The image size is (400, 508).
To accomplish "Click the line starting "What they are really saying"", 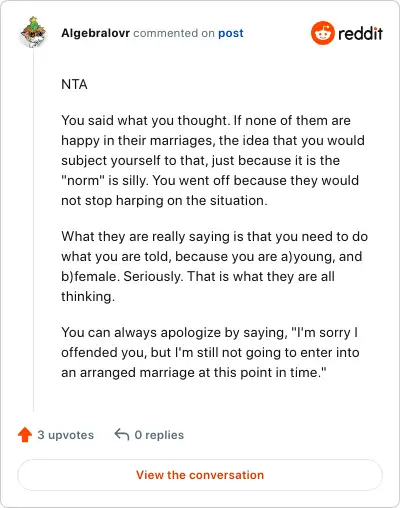I will point(214,236).
